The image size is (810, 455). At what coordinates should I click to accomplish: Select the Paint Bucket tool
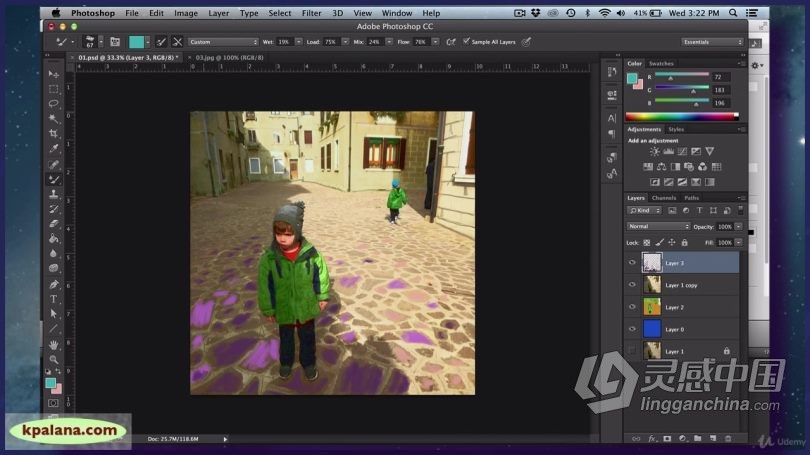(53, 239)
